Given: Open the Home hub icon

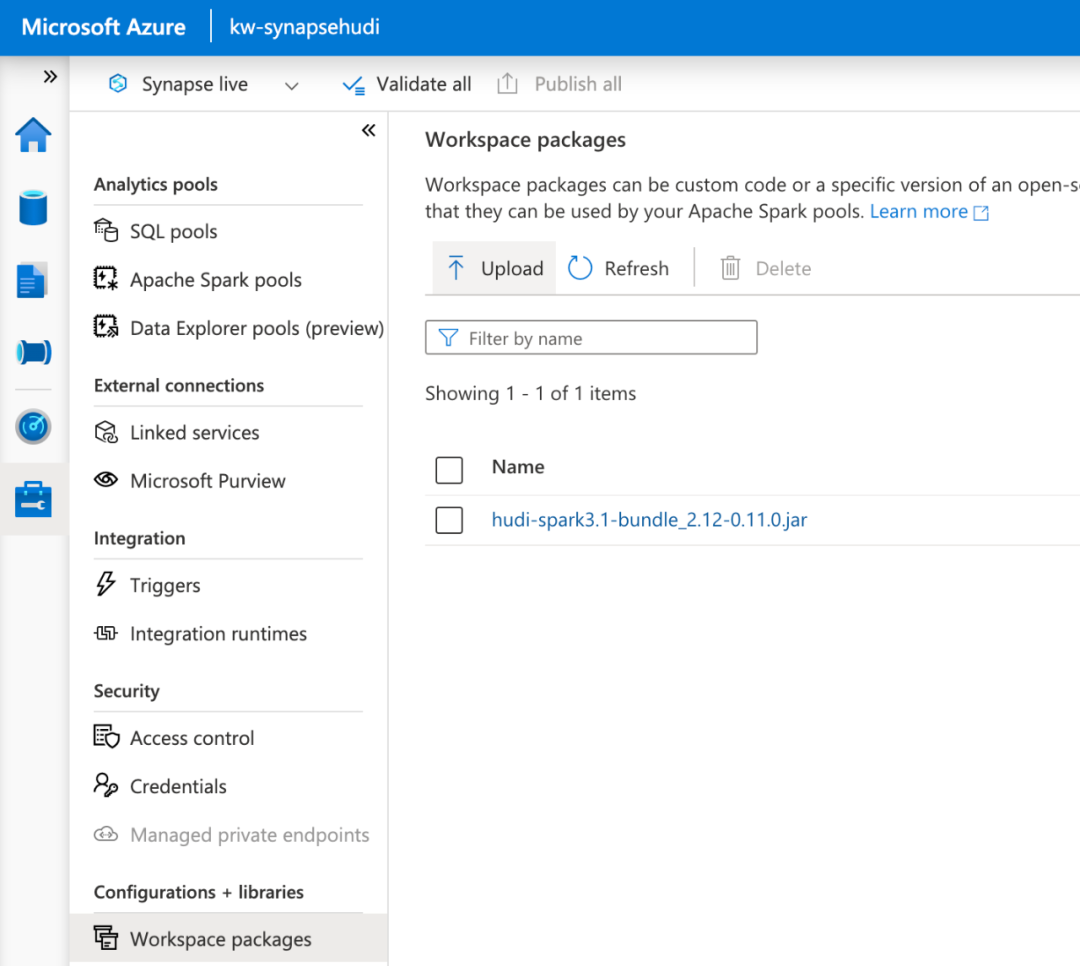Looking at the screenshot, I should click(x=33, y=135).
